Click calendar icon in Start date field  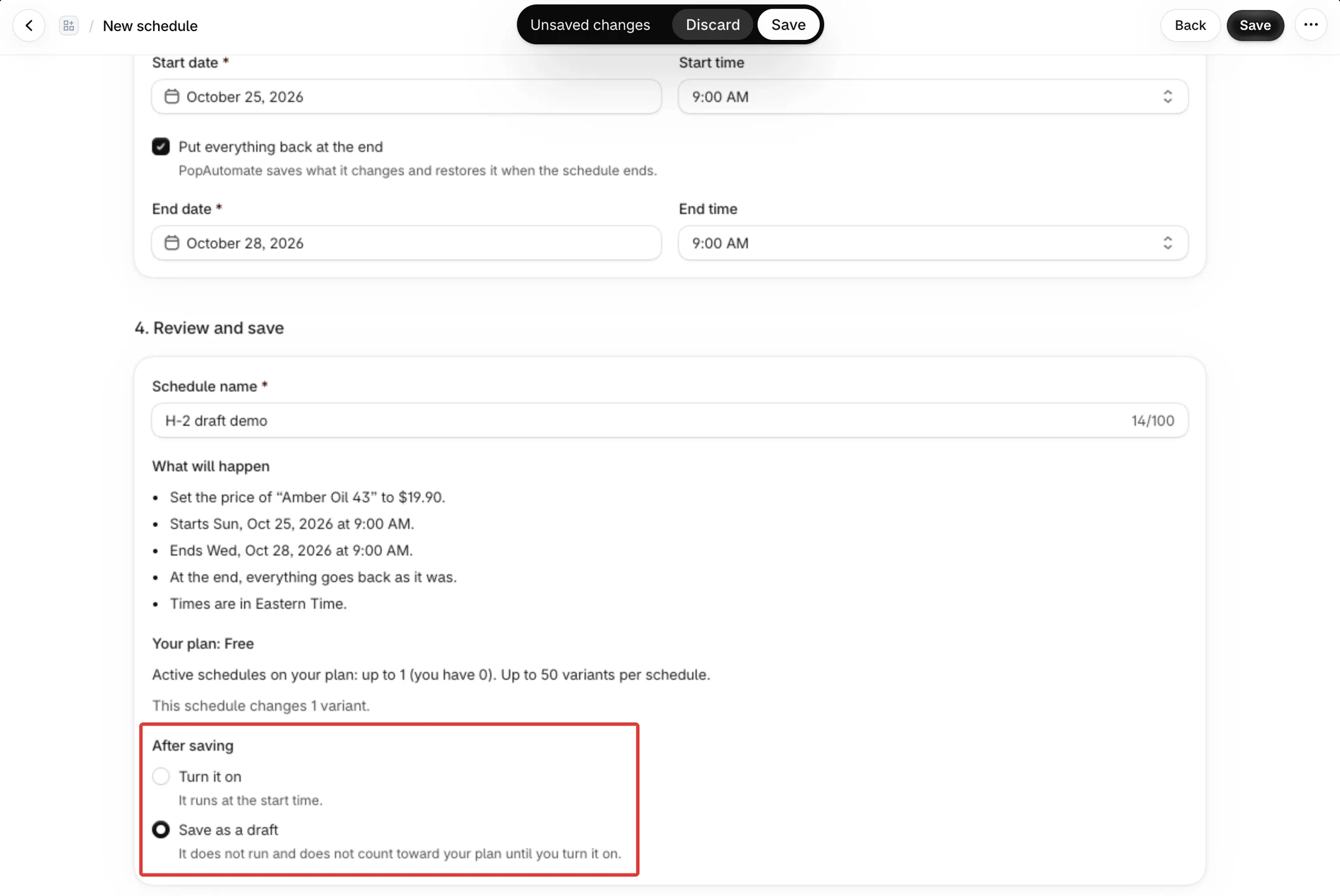(172, 96)
